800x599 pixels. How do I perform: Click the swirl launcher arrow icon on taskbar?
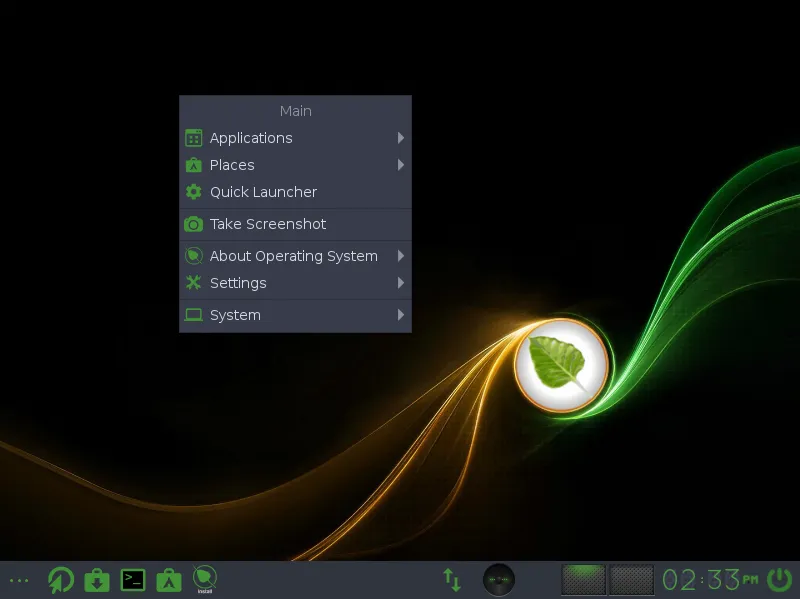60,579
